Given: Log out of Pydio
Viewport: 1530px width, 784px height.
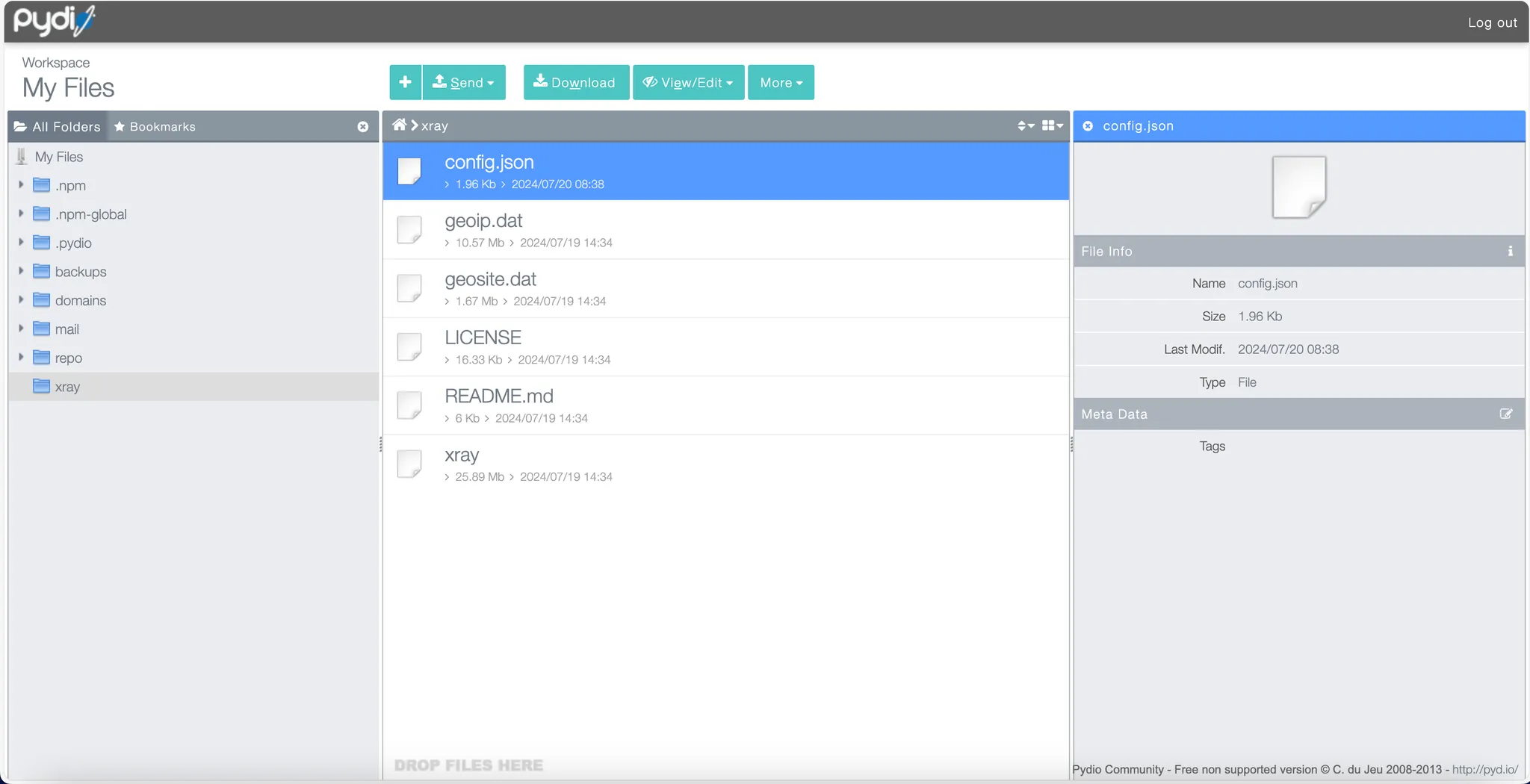Looking at the screenshot, I should 1492,22.
